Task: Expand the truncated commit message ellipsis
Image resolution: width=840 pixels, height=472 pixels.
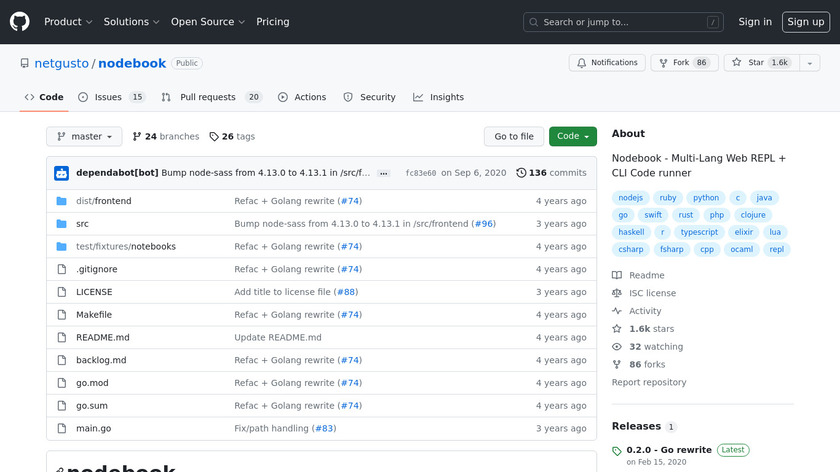Action: (x=383, y=173)
